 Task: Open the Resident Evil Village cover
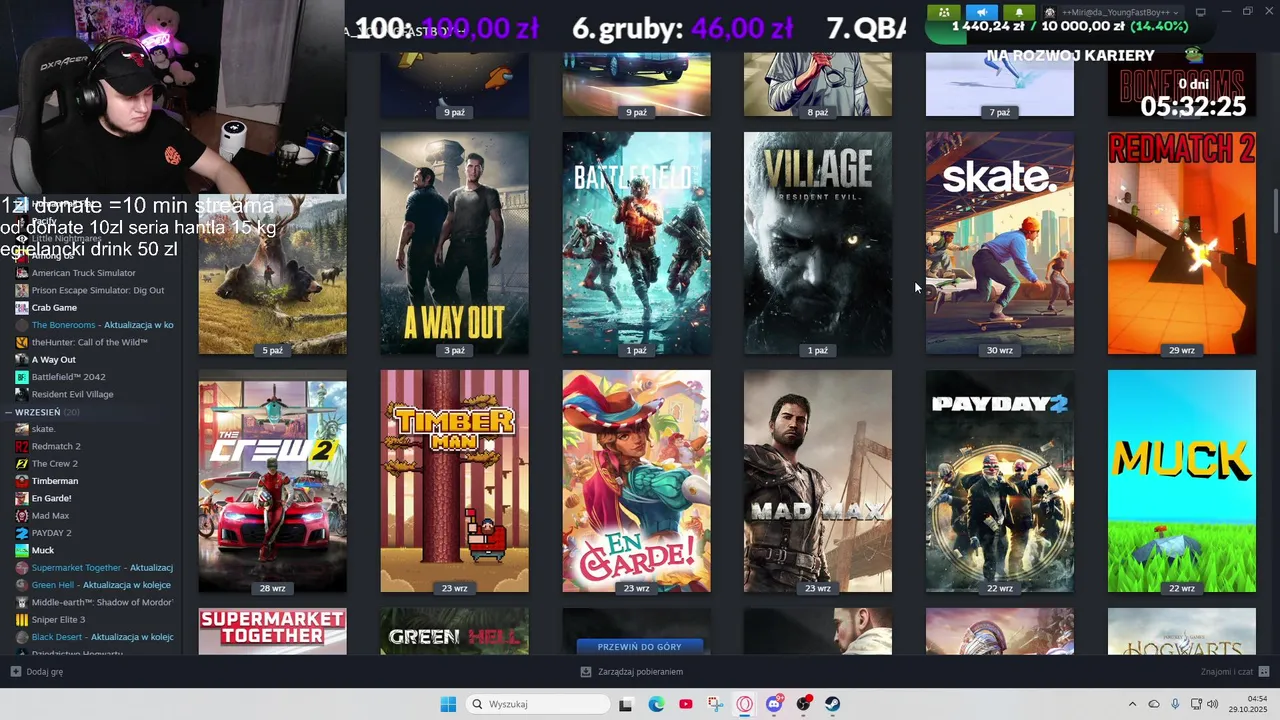(818, 243)
